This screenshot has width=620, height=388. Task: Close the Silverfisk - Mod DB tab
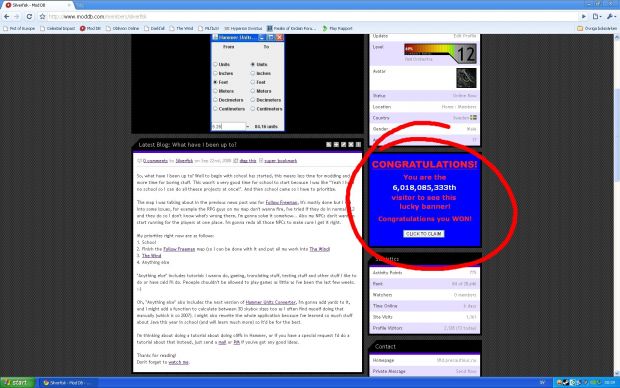click(69, 5)
